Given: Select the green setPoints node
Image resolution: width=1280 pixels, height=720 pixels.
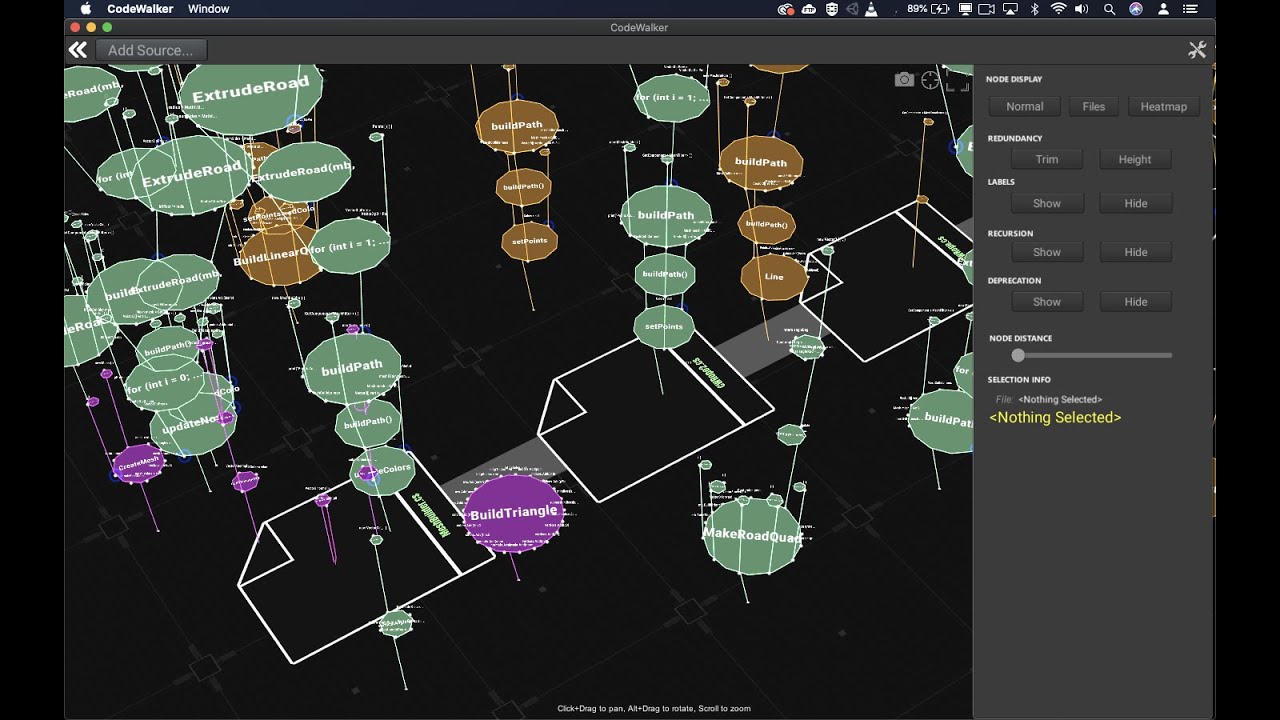Looking at the screenshot, I should tap(663, 327).
